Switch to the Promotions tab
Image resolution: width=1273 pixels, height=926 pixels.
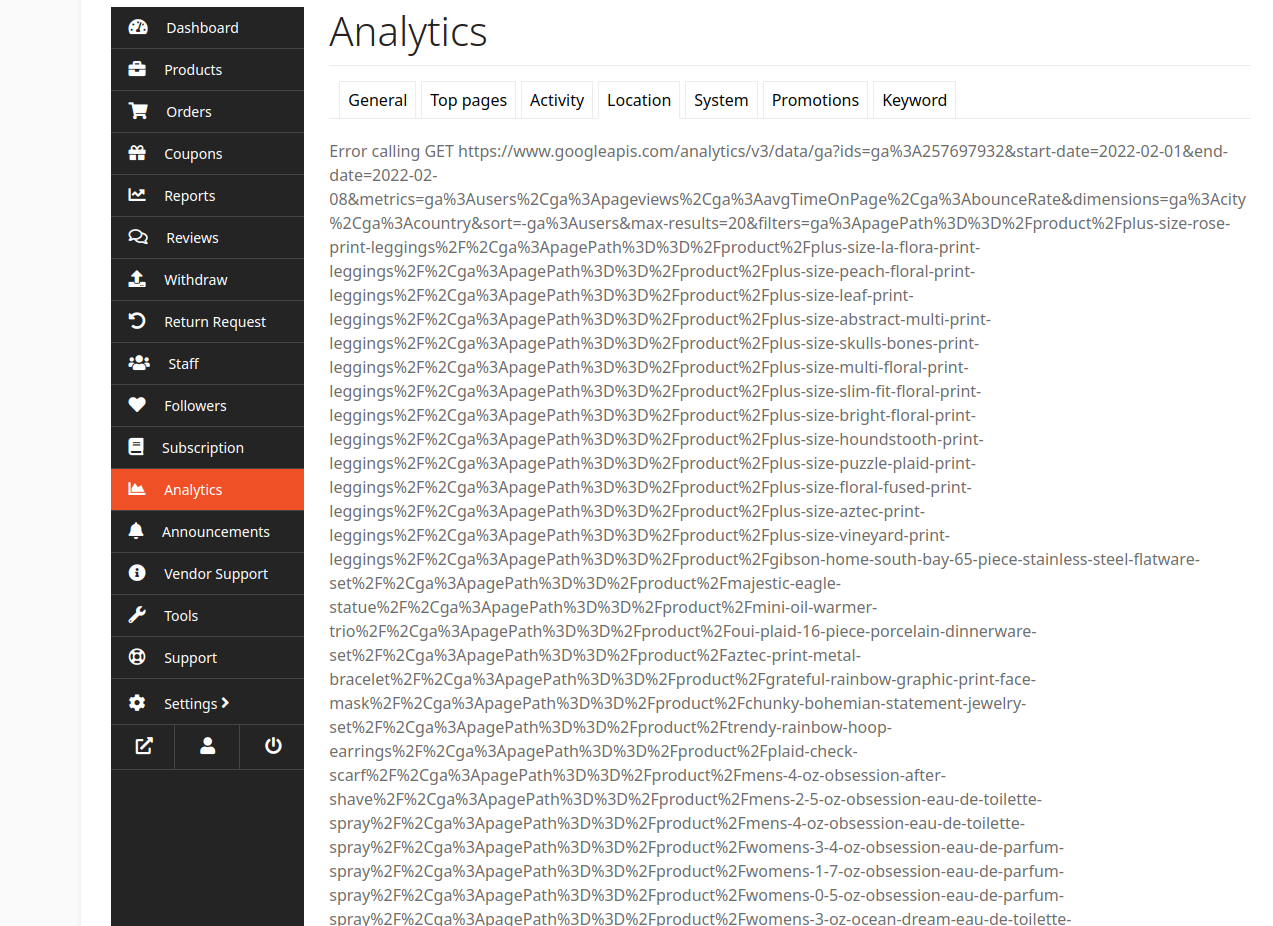click(x=815, y=100)
